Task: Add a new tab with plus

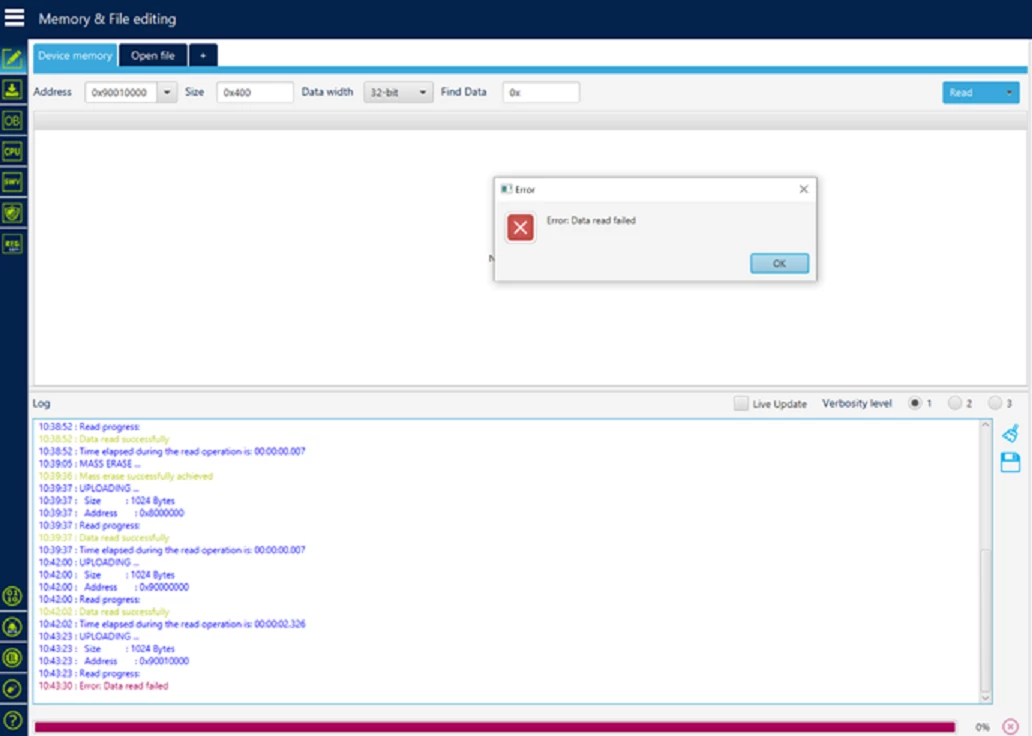Action: pyautogui.click(x=203, y=56)
